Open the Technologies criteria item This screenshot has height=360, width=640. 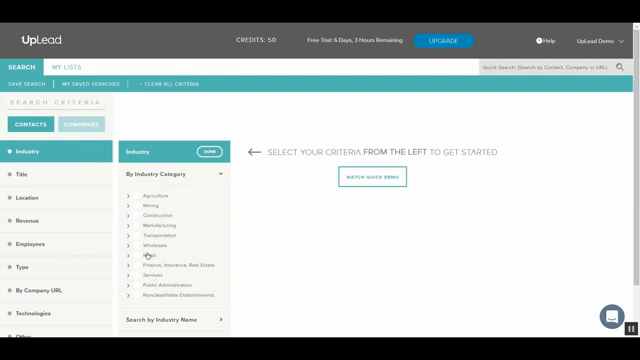[x=56, y=313]
